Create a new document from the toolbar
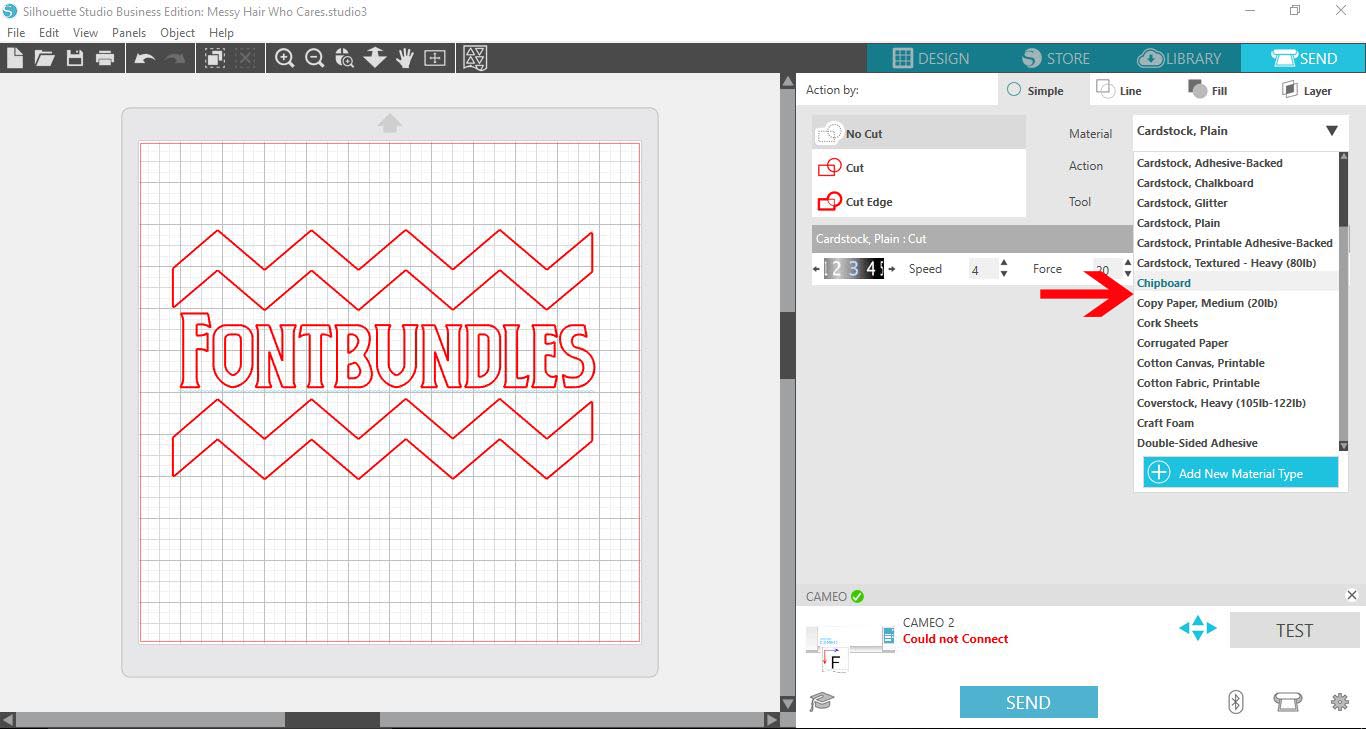 15,58
